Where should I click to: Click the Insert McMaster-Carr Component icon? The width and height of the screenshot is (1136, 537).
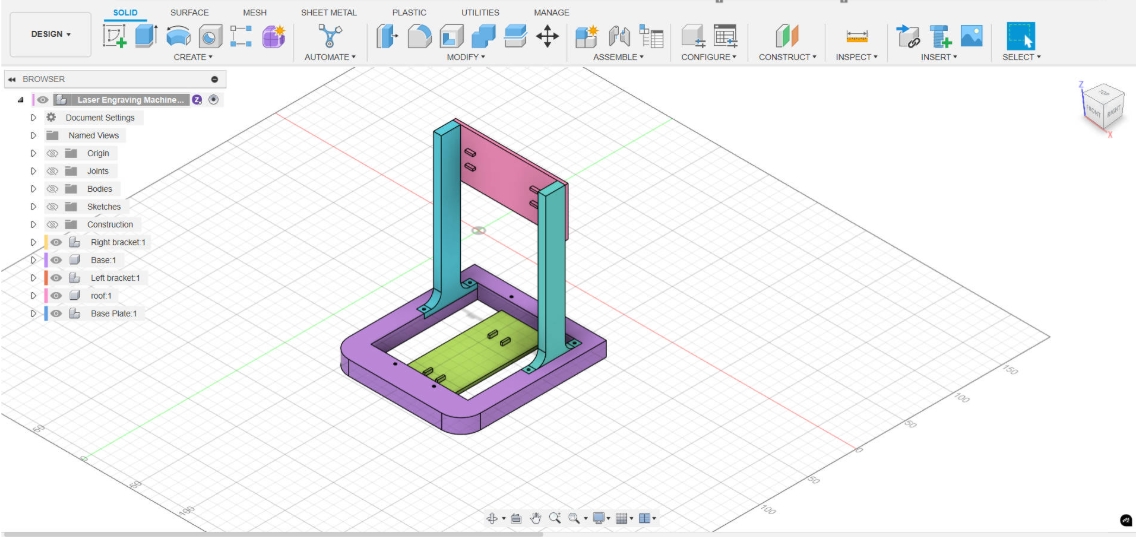pos(940,36)
